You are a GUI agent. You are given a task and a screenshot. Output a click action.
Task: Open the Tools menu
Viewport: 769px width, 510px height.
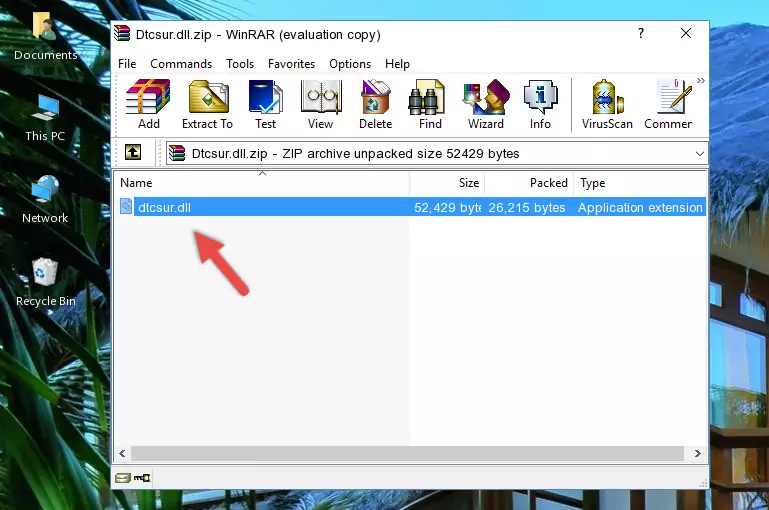[240, 64]
